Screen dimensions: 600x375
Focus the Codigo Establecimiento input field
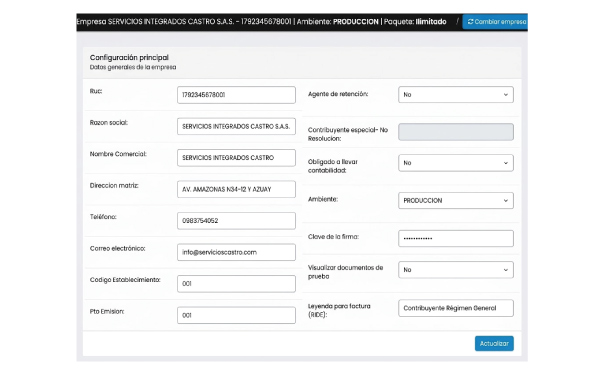[236, 284]
